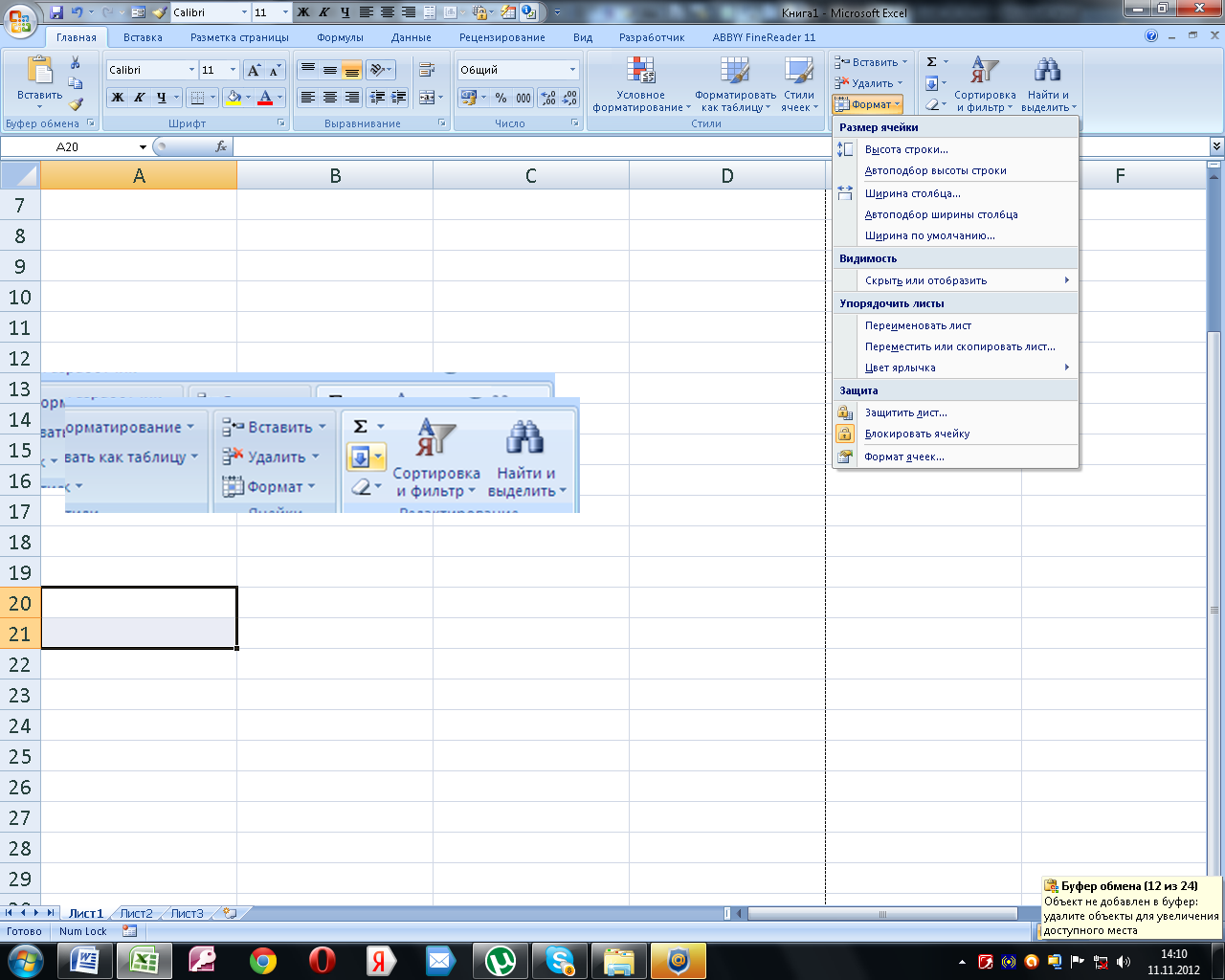Toggle align text left
The width and height of the screenshot is (1225, 980).
[307, 98]
